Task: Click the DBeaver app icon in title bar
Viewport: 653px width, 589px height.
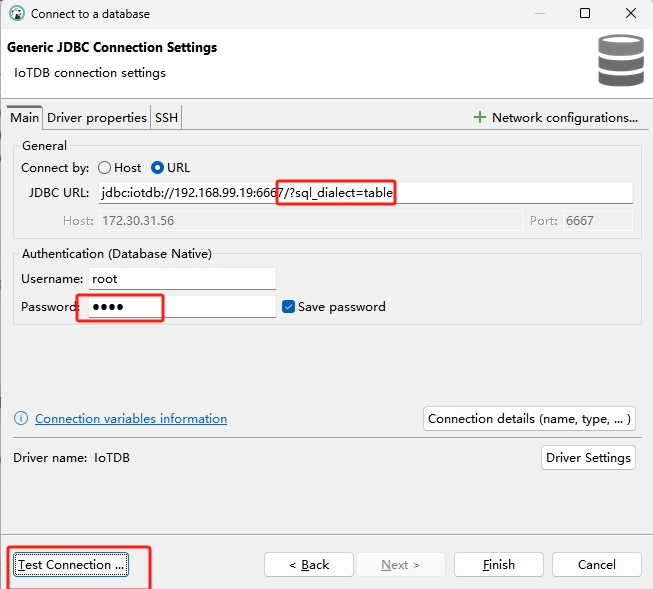Action: tap(16, 14)
